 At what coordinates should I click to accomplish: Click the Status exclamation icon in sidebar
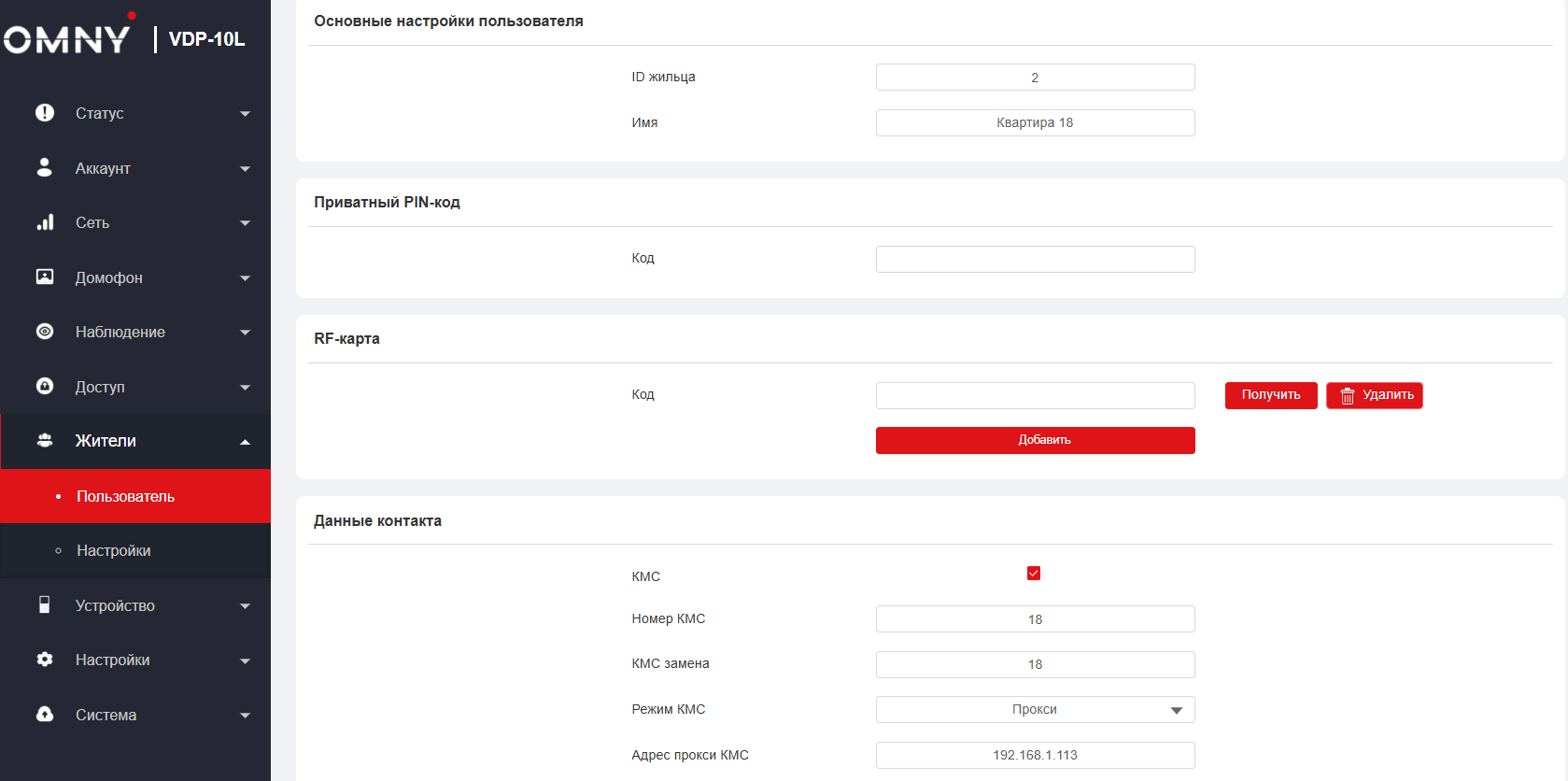44,113
